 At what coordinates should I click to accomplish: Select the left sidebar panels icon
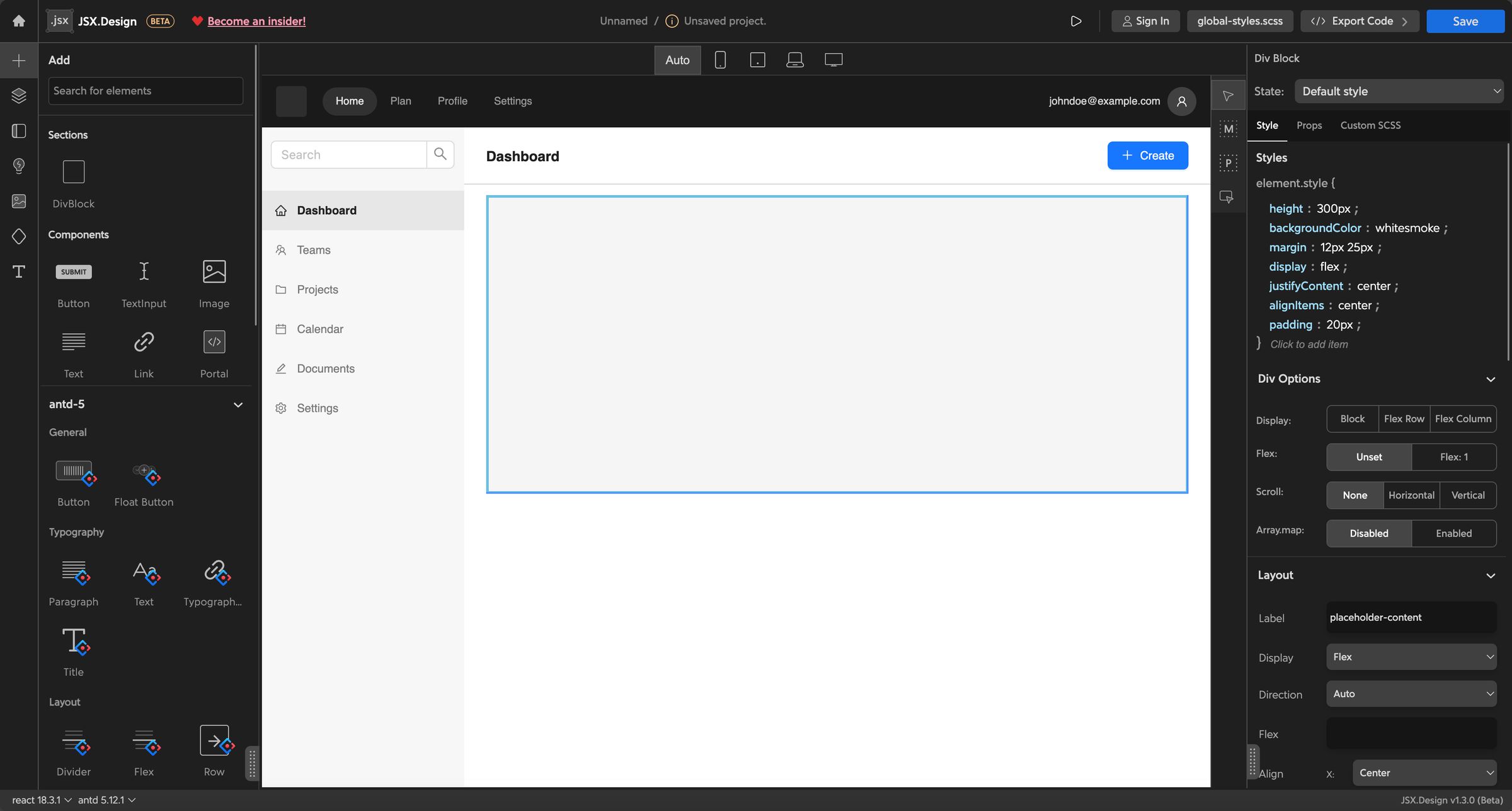(19, 131)
